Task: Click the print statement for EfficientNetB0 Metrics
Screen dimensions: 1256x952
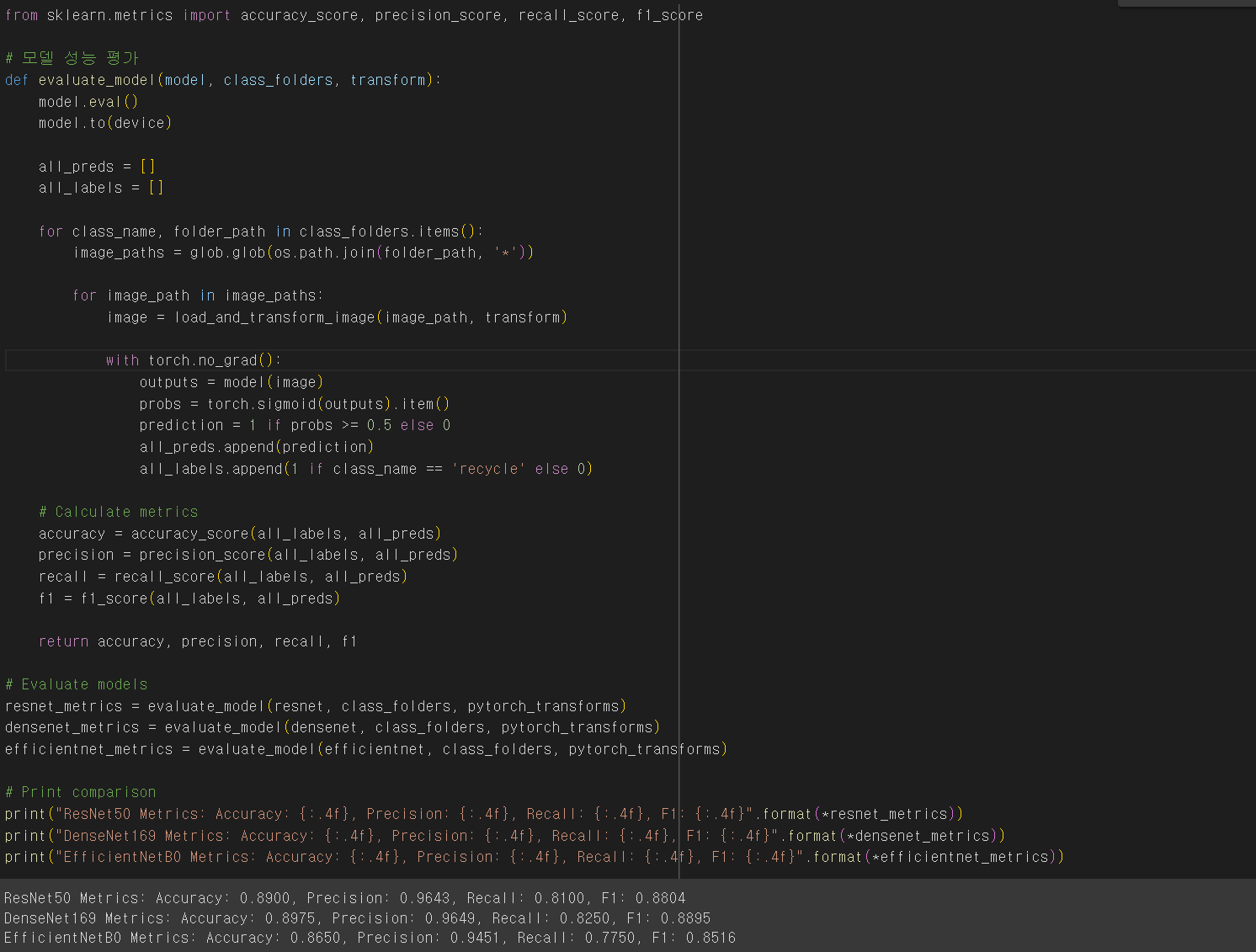Action: tap(535, 857)
